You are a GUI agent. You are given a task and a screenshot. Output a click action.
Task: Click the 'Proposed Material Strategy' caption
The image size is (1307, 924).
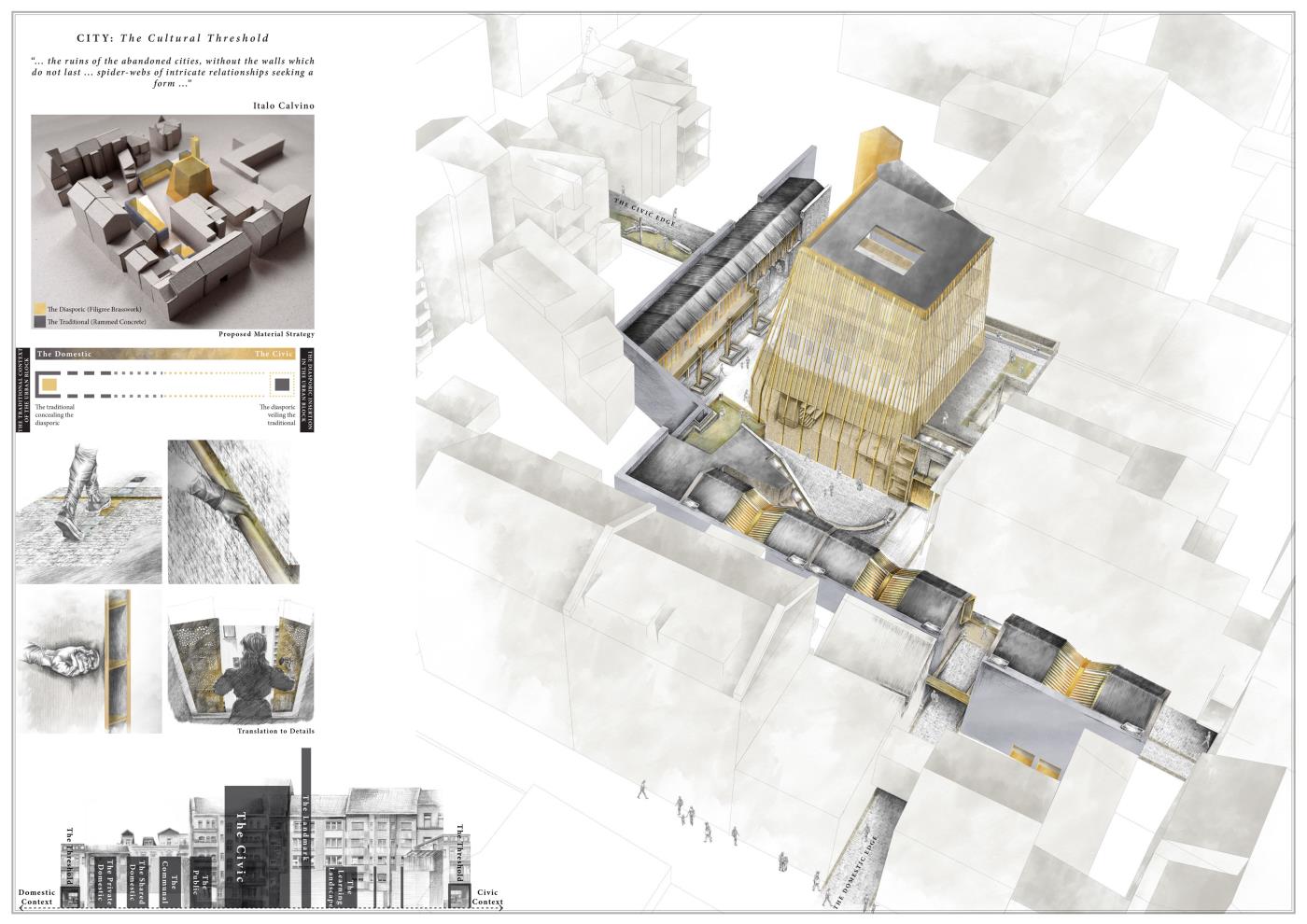(266, 334)
